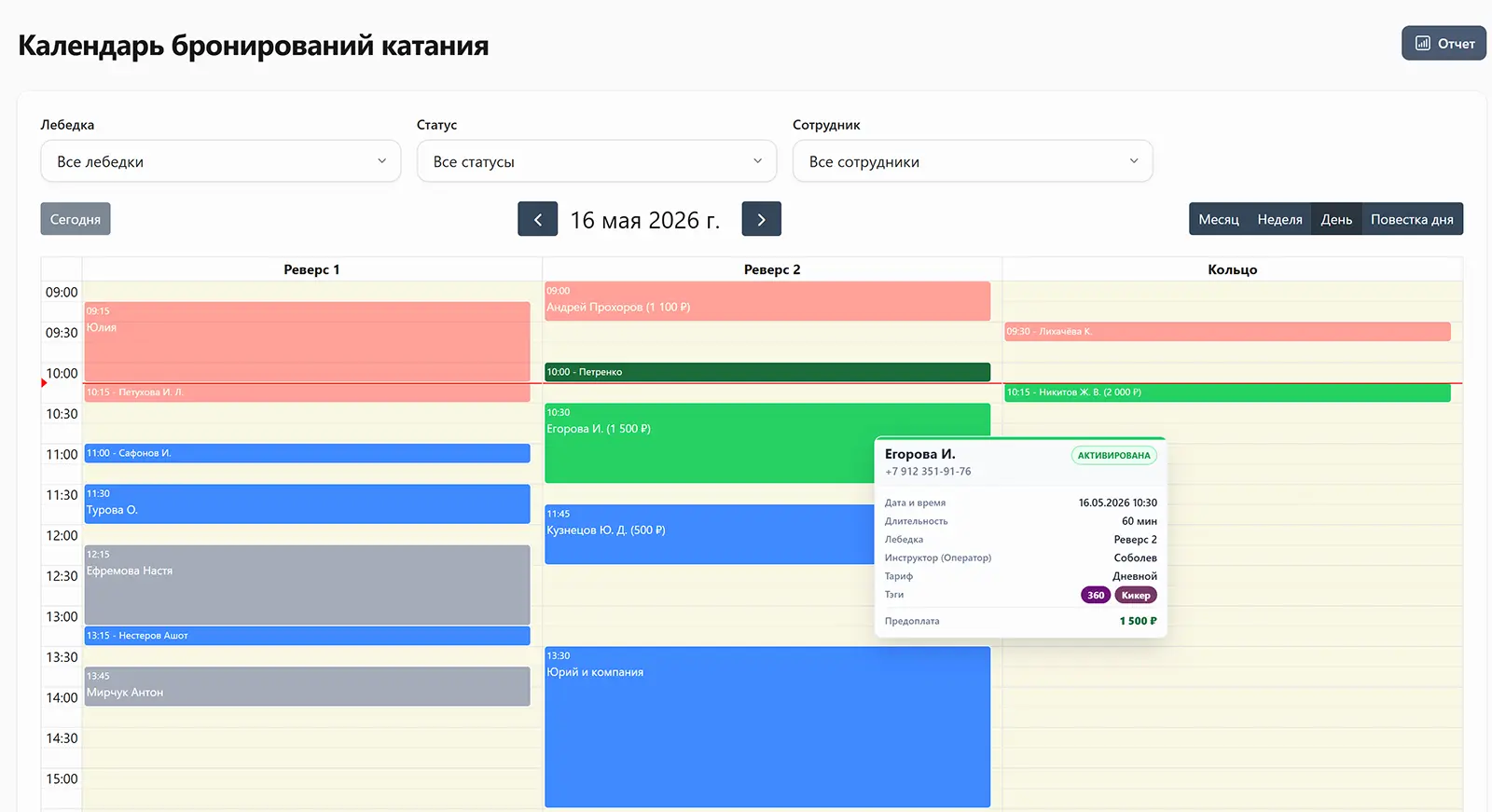
Task: Open the 13:45 Мирчук Антон booking
Action: (308, 686)
